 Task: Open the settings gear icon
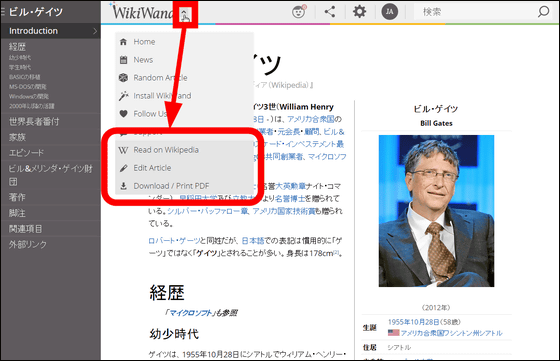click(x=359, y=12)
